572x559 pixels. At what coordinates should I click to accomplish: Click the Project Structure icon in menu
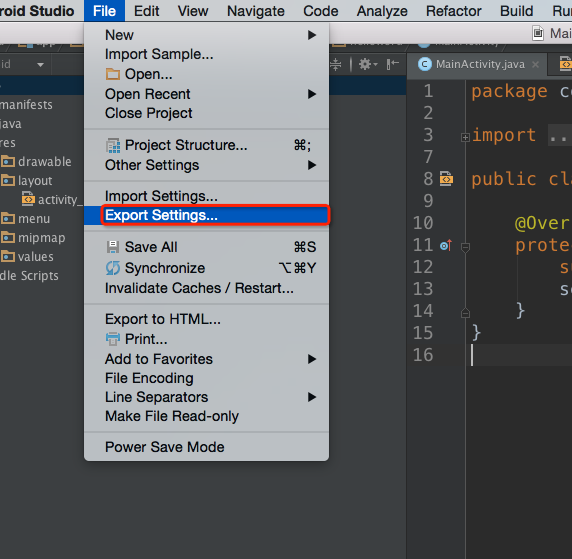113,146
